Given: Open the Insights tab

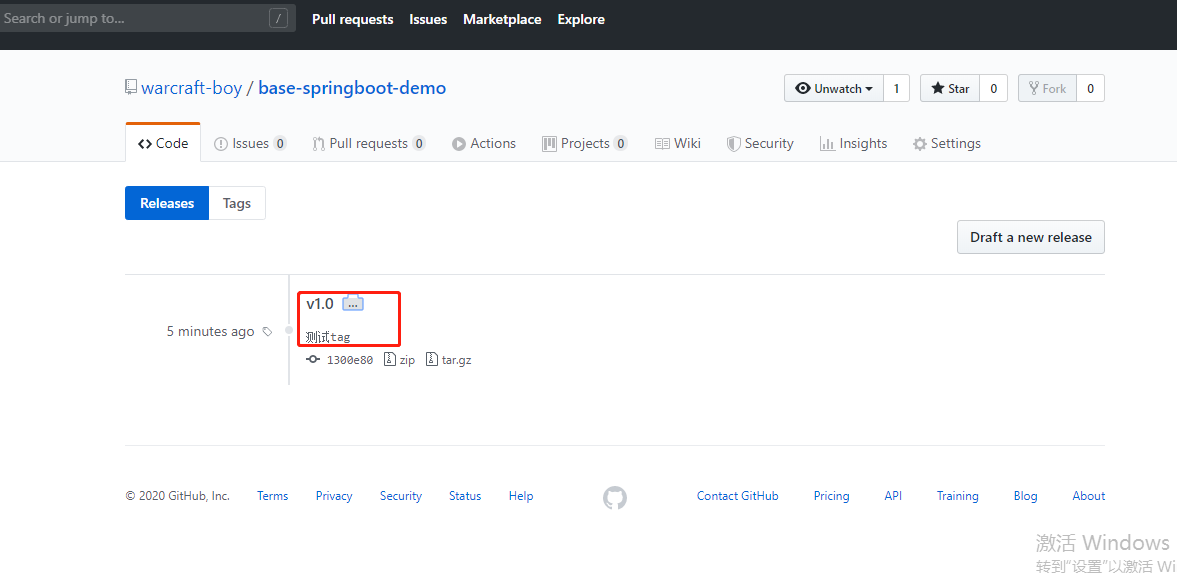Looking at the screenshot, I should click(x=853, y=143).
